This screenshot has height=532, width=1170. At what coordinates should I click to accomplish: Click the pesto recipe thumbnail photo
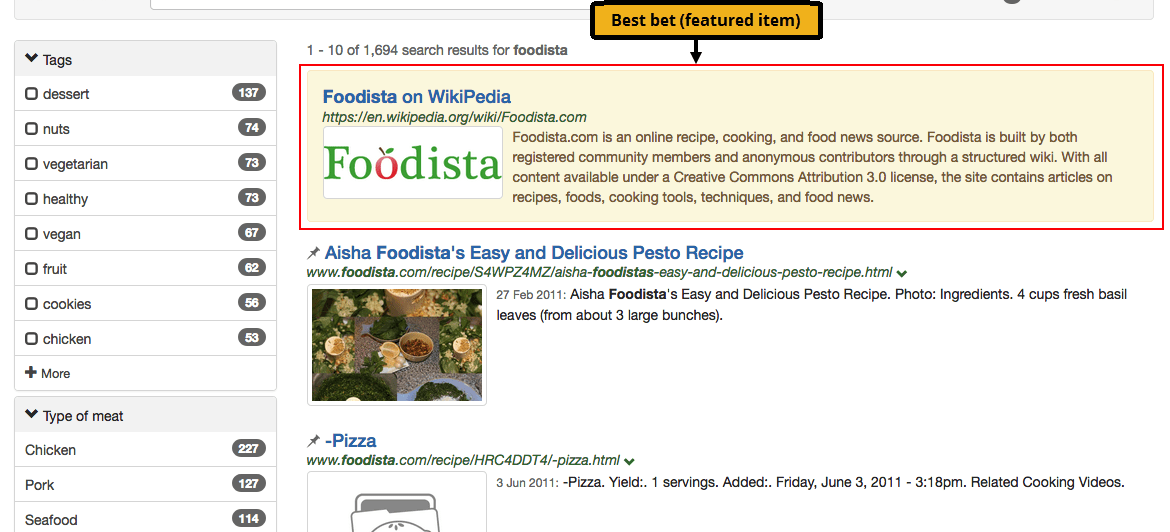pyautogui.click(x=397, y=345)
